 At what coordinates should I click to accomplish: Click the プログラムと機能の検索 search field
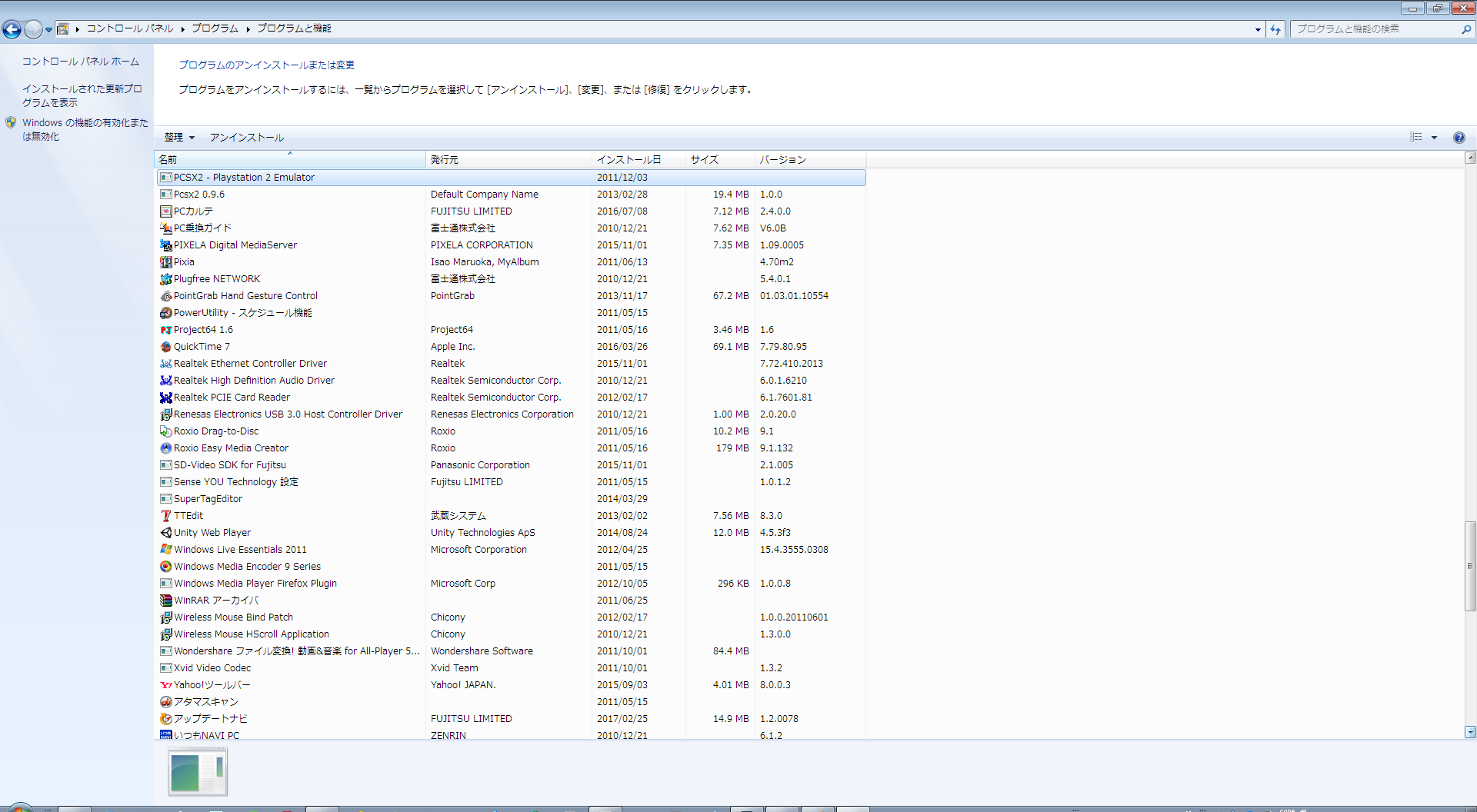coord(1375,29)
